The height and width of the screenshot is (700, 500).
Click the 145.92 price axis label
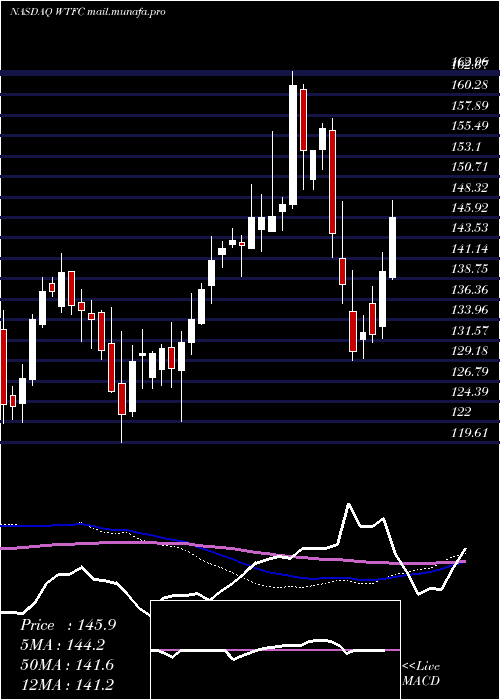[469, 208]
